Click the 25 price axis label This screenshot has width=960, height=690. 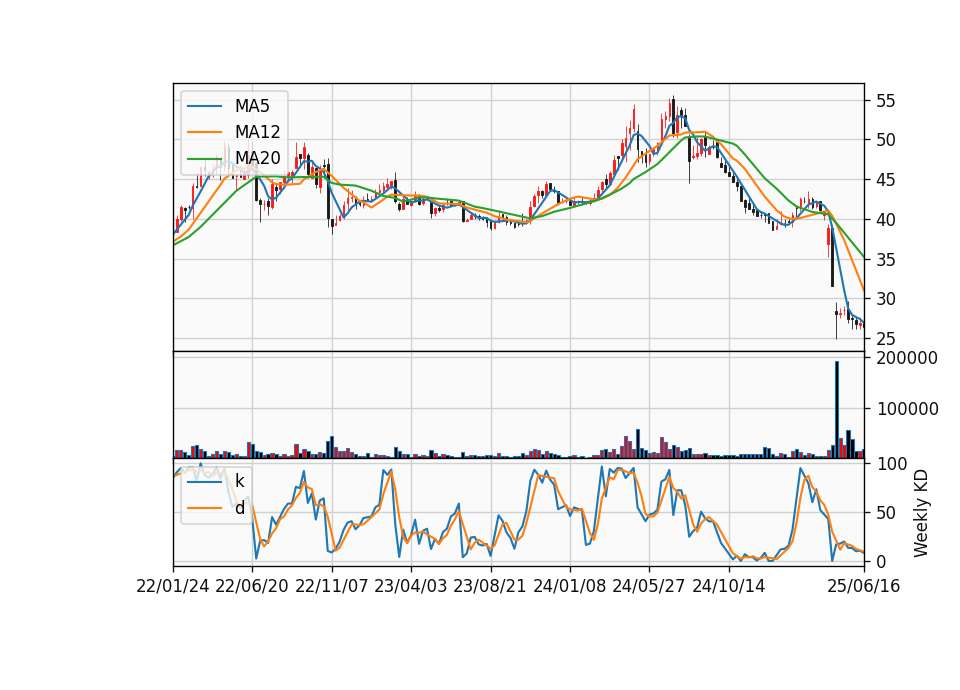tap(885, 339)
